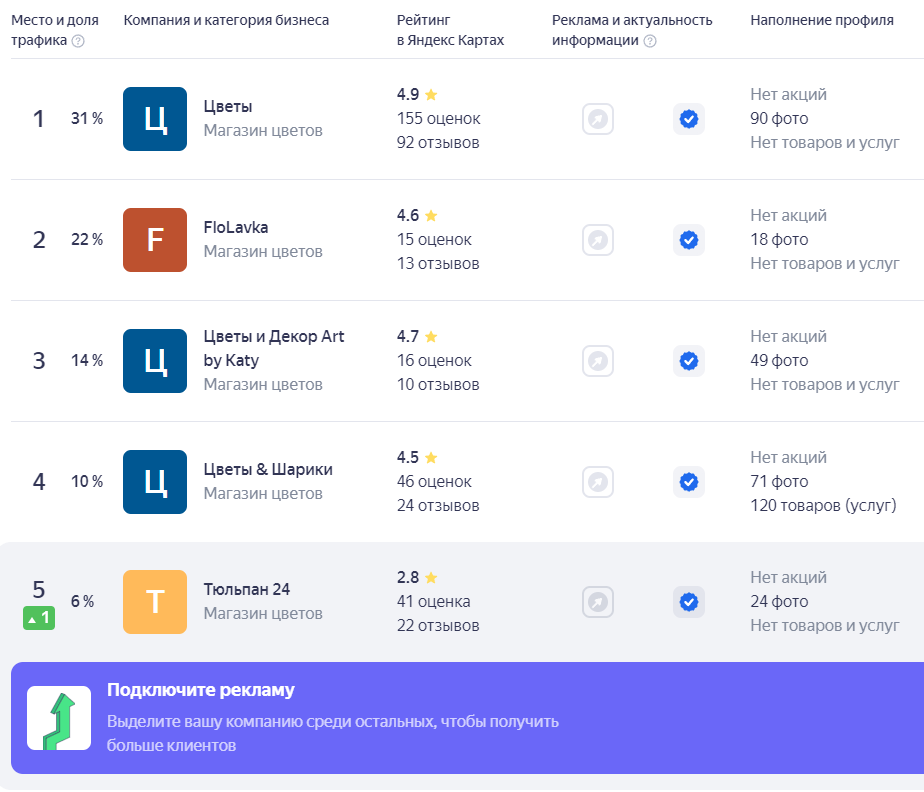Click the "6 %" traffic share
This screenshot has width=924, height=792.
point(82,602)
